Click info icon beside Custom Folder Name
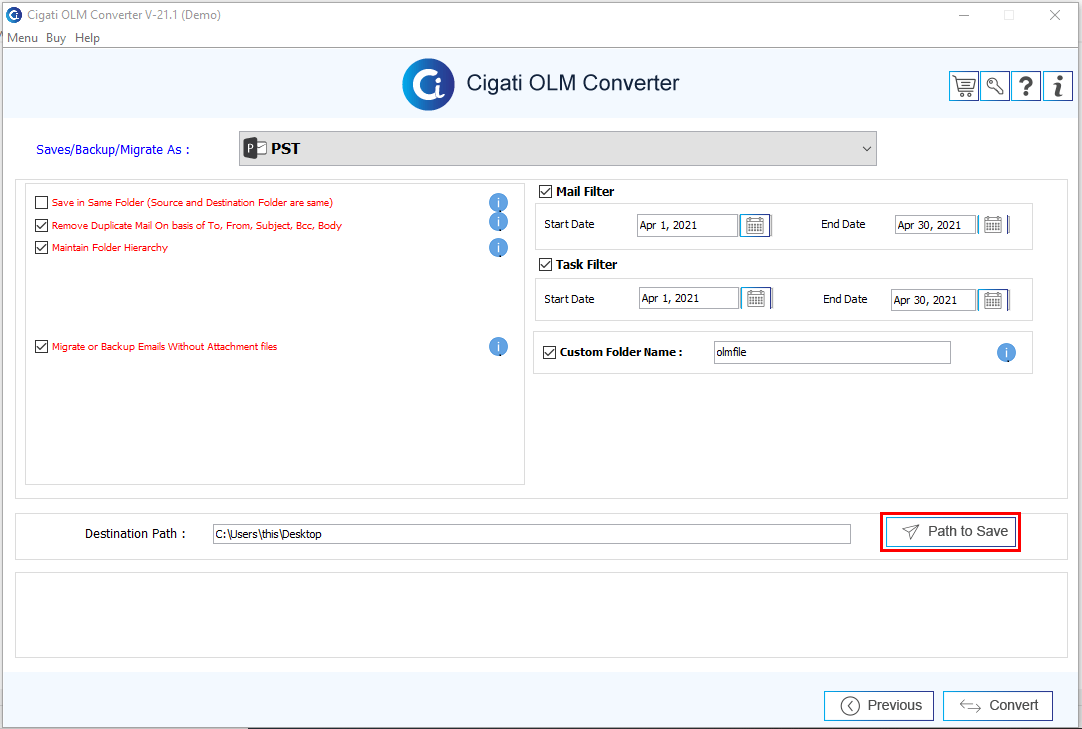This screenshot has height=729, width=1082. pyautogui.click(x=1006, y=353)
